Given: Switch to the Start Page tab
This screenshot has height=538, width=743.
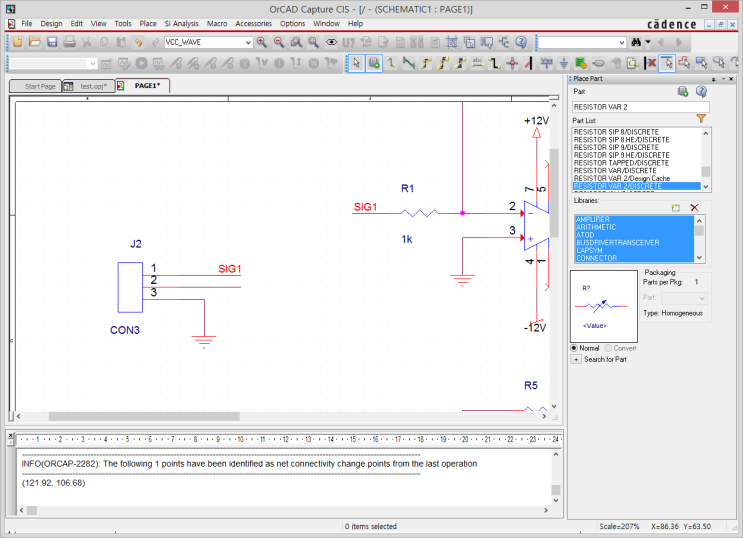Looking at the screenshot, I should click(36, 86).
